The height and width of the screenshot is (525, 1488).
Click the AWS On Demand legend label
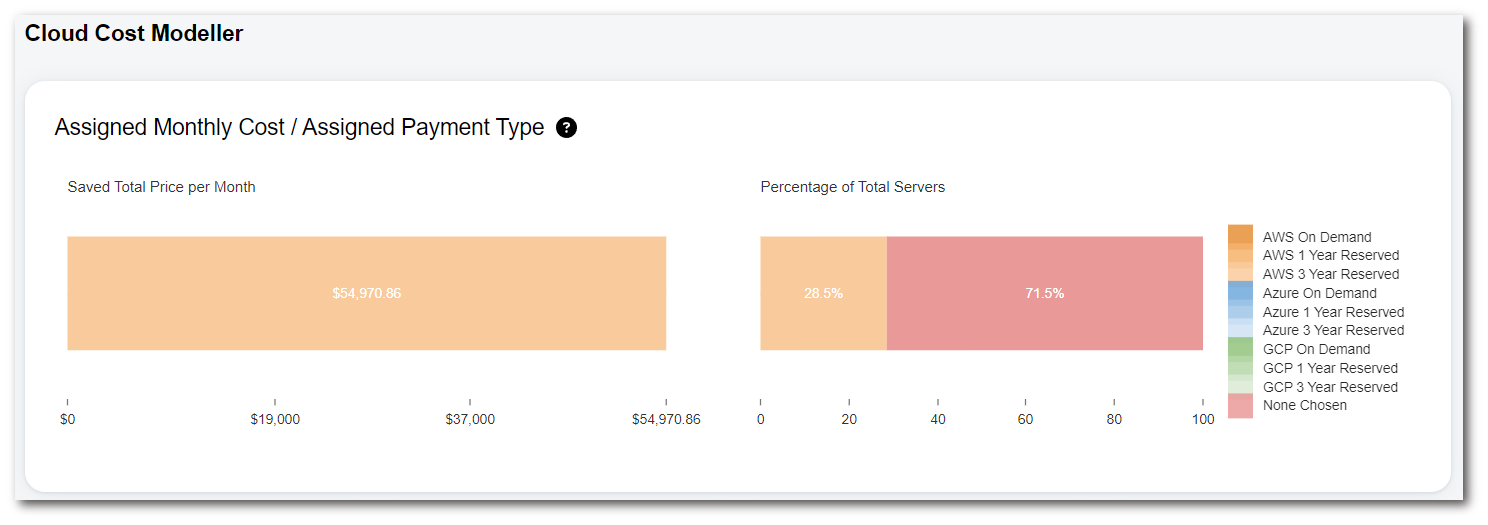point(1316,237)
